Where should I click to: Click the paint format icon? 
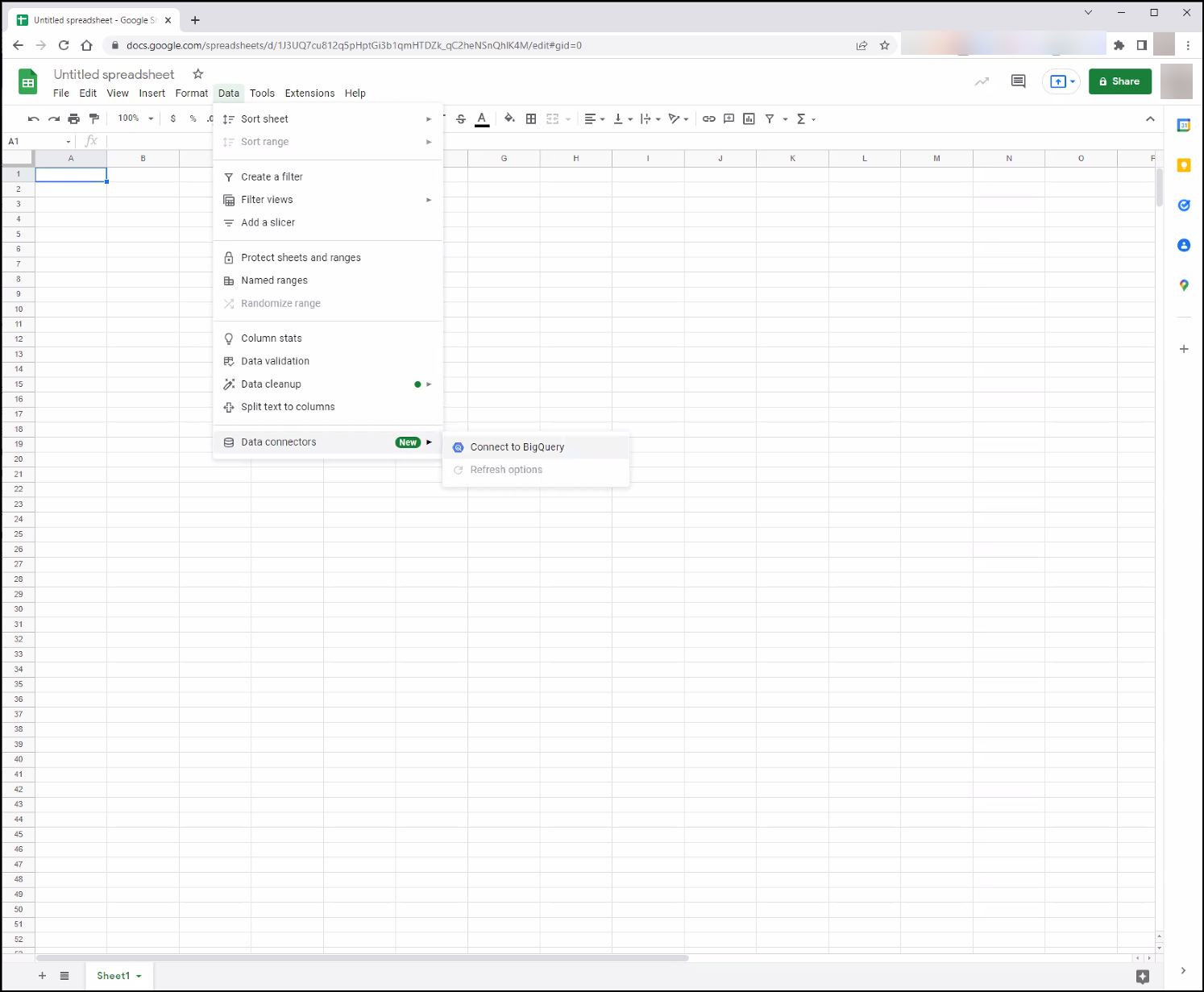pyautogui.click(x=94, y=118)
